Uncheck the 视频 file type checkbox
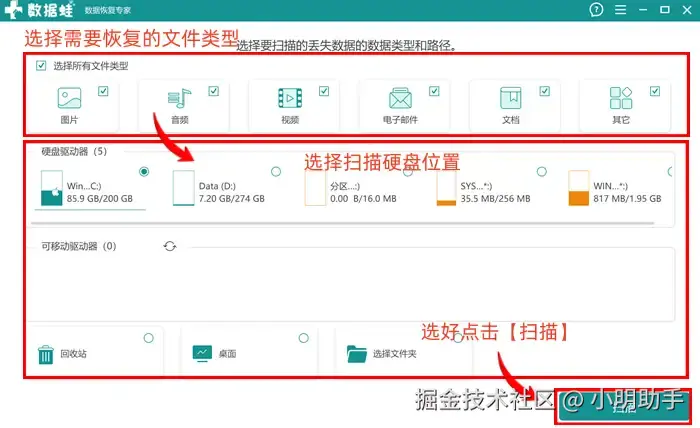Viewport: 700px width, 428px height. pos(324,91)
